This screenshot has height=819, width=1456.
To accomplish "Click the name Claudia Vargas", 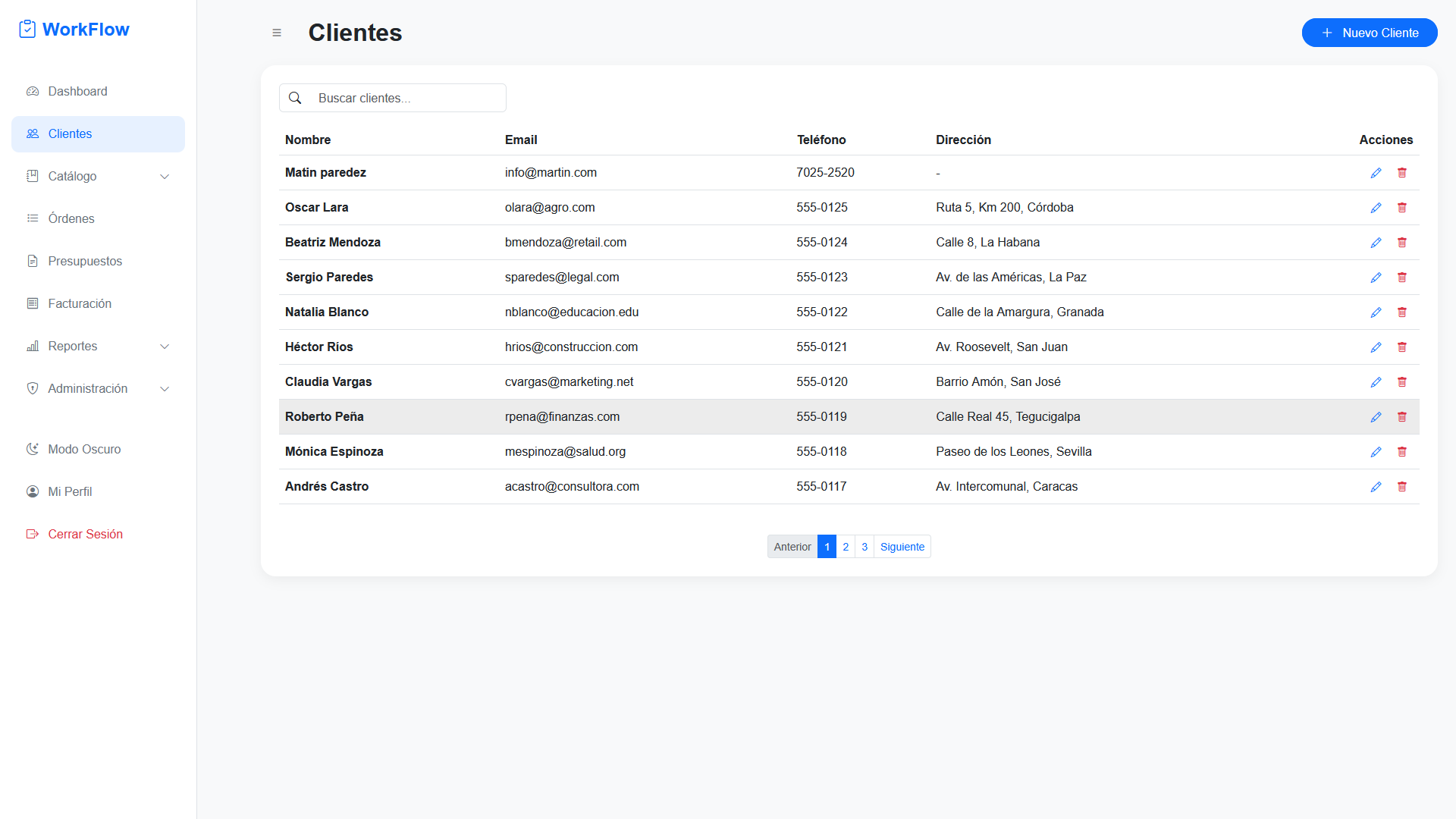I will (328, 382).
